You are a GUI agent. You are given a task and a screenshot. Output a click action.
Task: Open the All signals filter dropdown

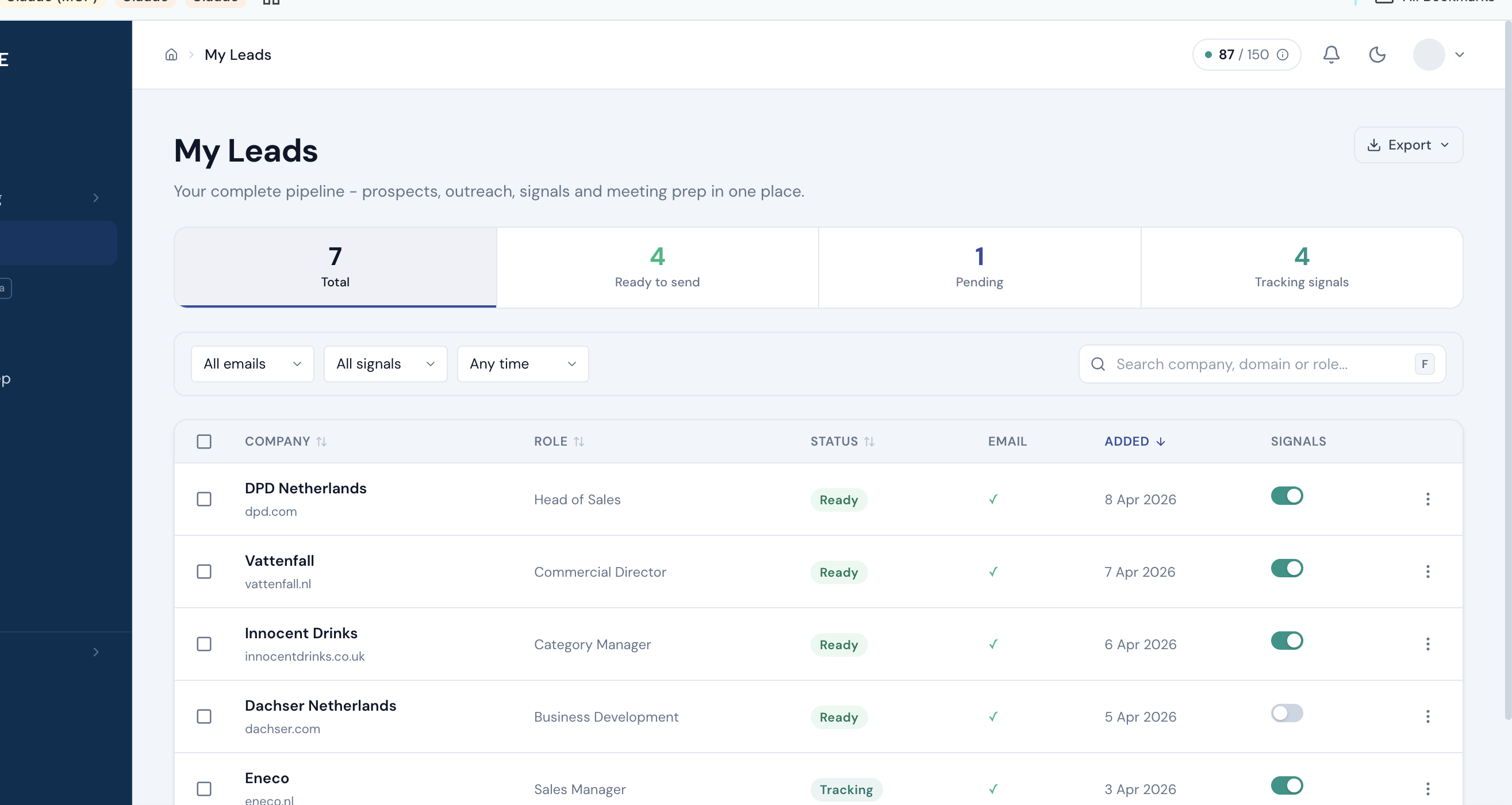click(x=385, y=363)
